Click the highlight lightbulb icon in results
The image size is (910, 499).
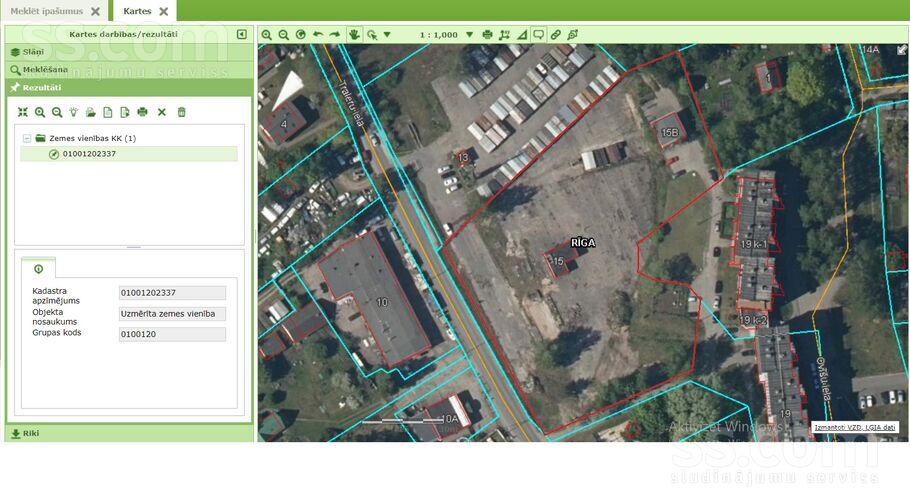click(x=74, y=112)
